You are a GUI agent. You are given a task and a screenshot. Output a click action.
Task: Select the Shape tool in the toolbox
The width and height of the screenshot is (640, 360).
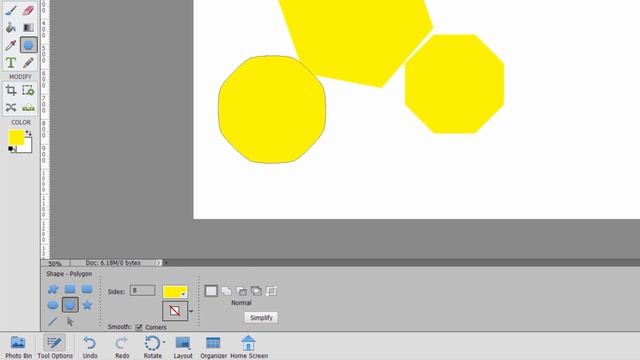[28, 45]
